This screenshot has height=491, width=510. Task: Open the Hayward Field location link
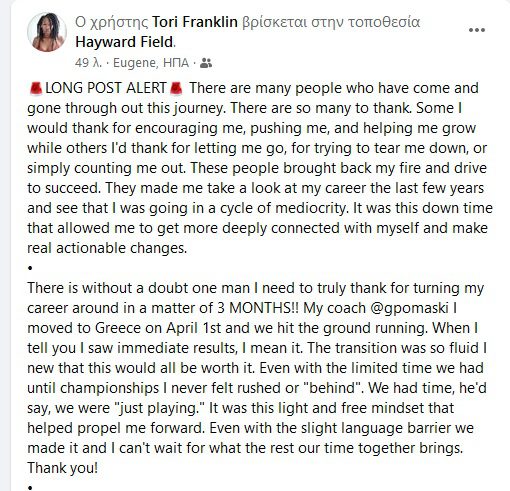click(124, 42)
